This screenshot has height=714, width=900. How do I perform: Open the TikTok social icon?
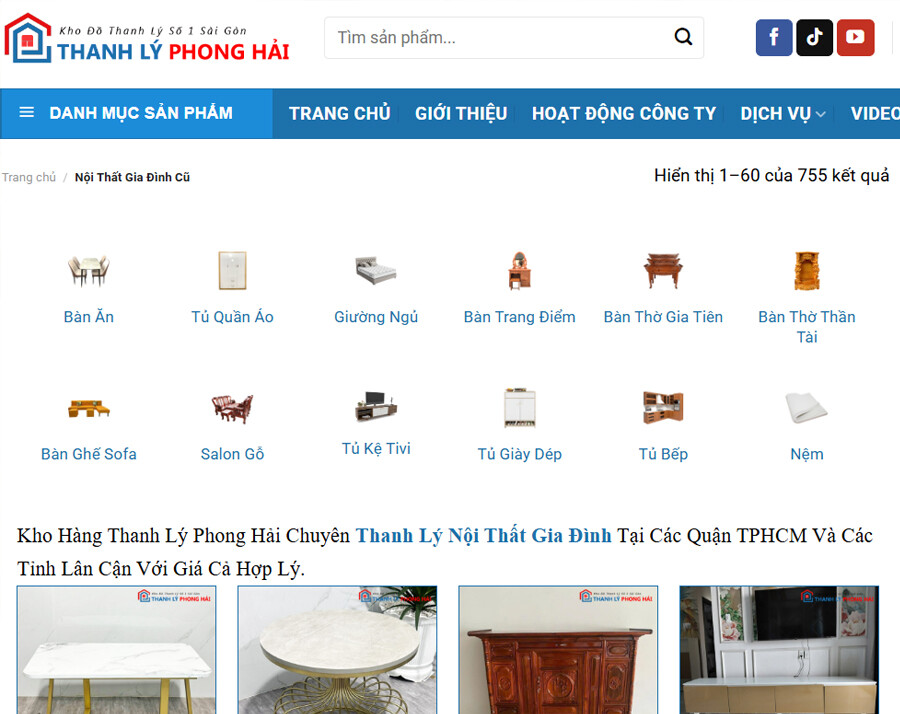(x=814, y=37)
